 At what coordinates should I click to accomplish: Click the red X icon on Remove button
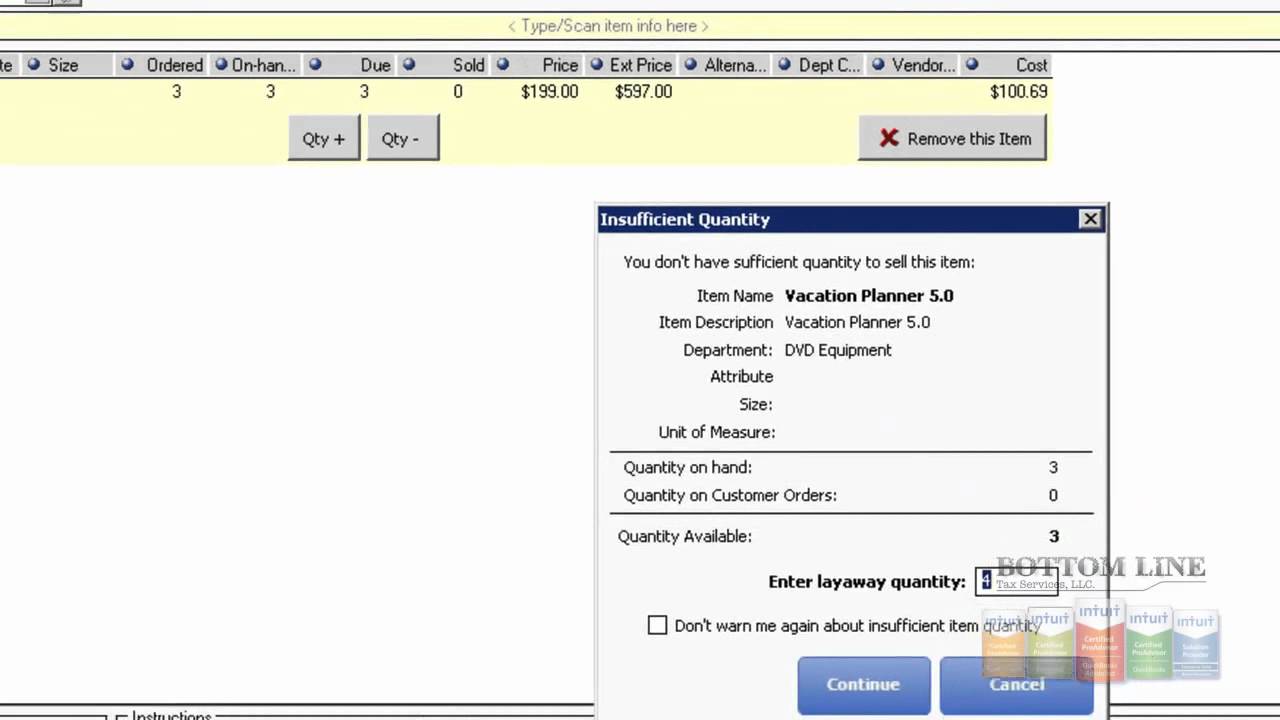pos(889,138)
